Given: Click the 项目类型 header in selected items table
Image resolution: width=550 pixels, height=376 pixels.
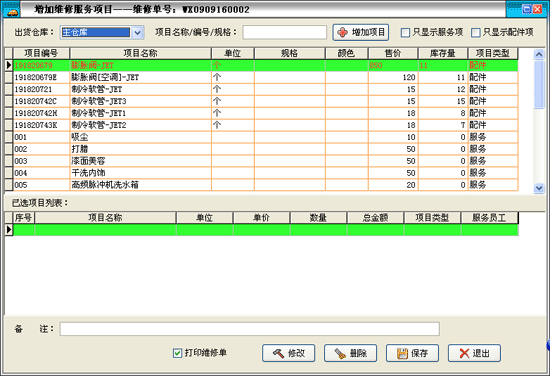Looking at the screenshot, I should [432, 218].
